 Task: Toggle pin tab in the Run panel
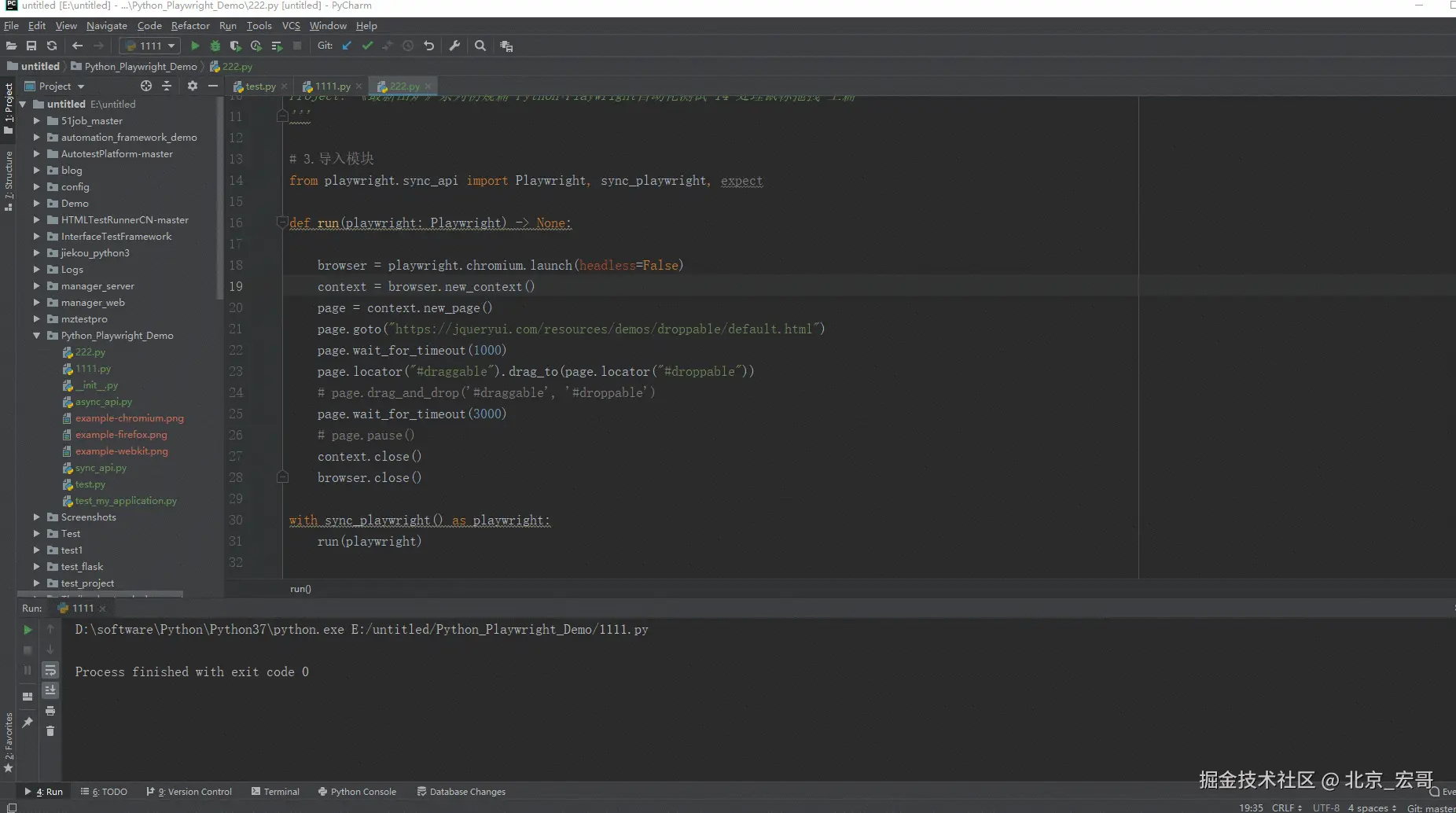click(x=28, y=722)
